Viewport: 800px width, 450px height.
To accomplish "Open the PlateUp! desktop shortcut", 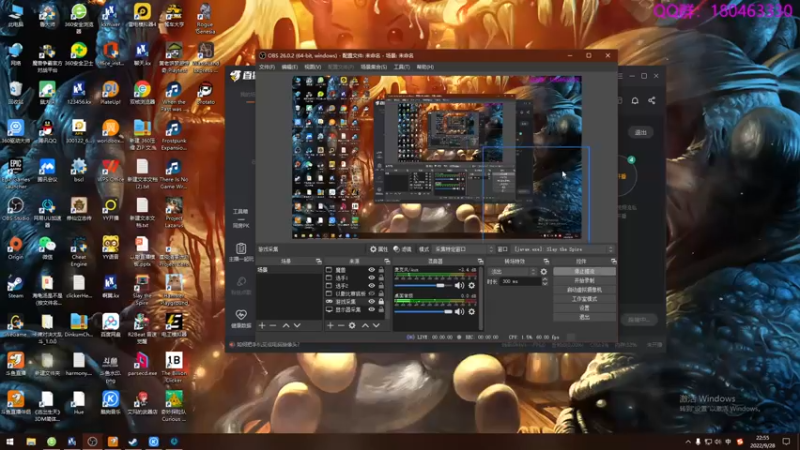I will [110, 93].
